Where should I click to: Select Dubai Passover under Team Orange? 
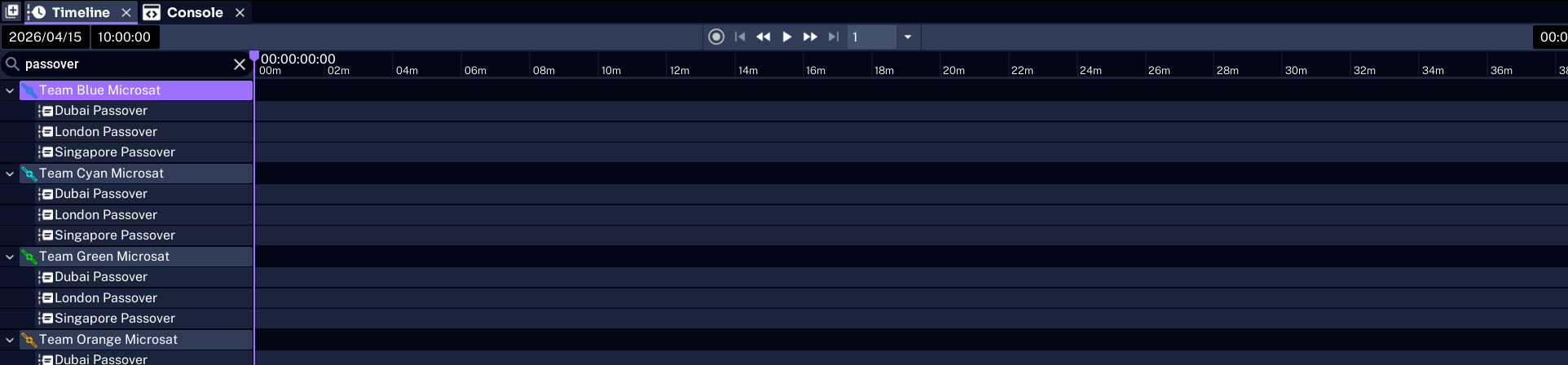[144, 359]
